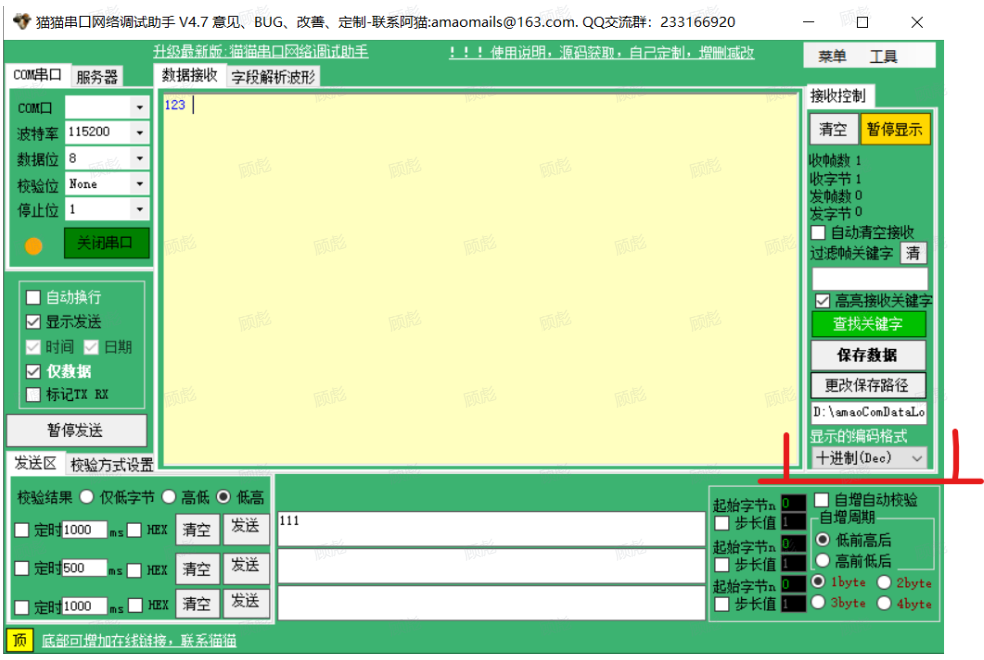
Task: Enable the 自动换行 checkbox
Action: 34,298
